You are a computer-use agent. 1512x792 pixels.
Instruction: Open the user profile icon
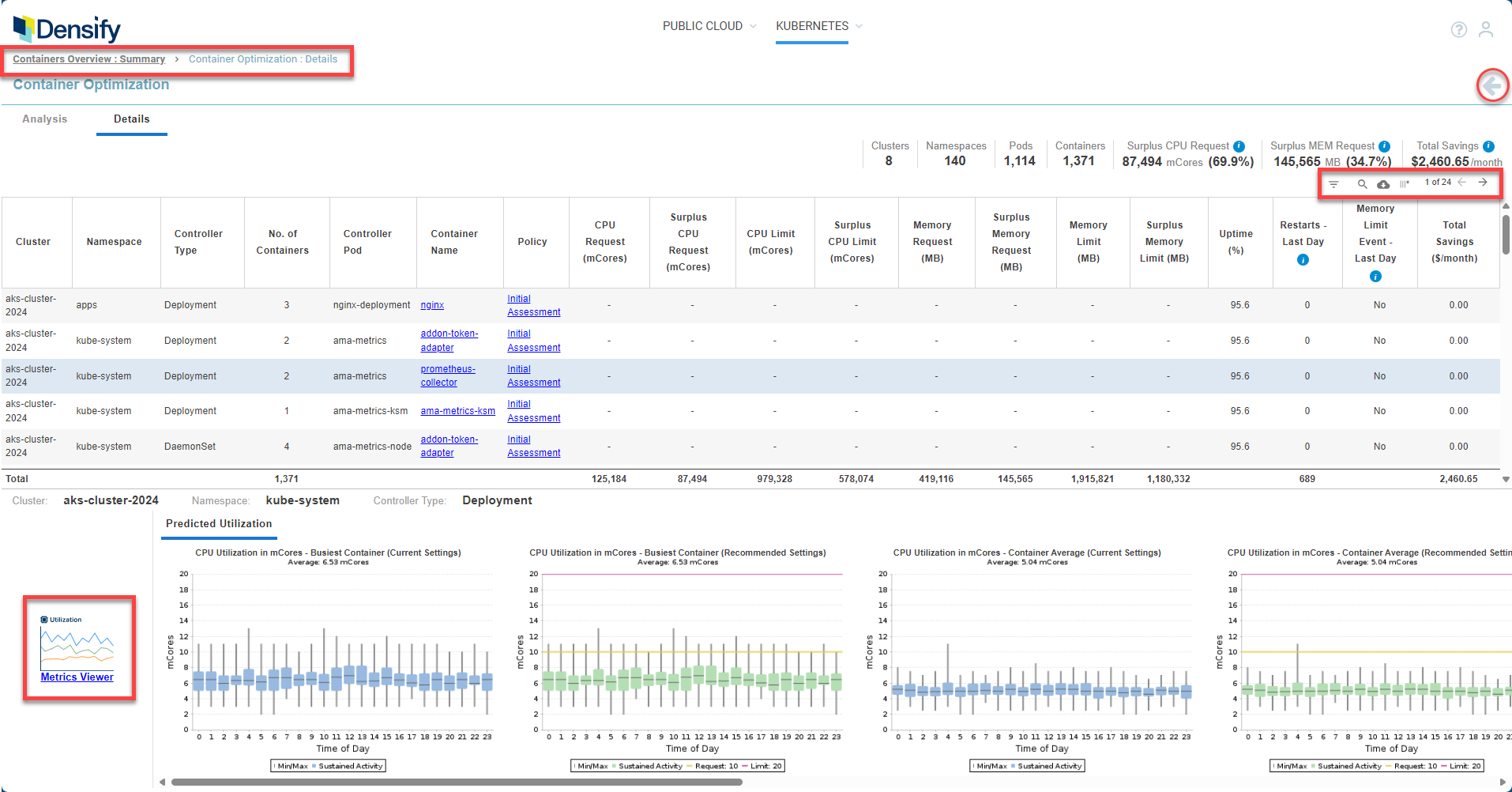1486,29
